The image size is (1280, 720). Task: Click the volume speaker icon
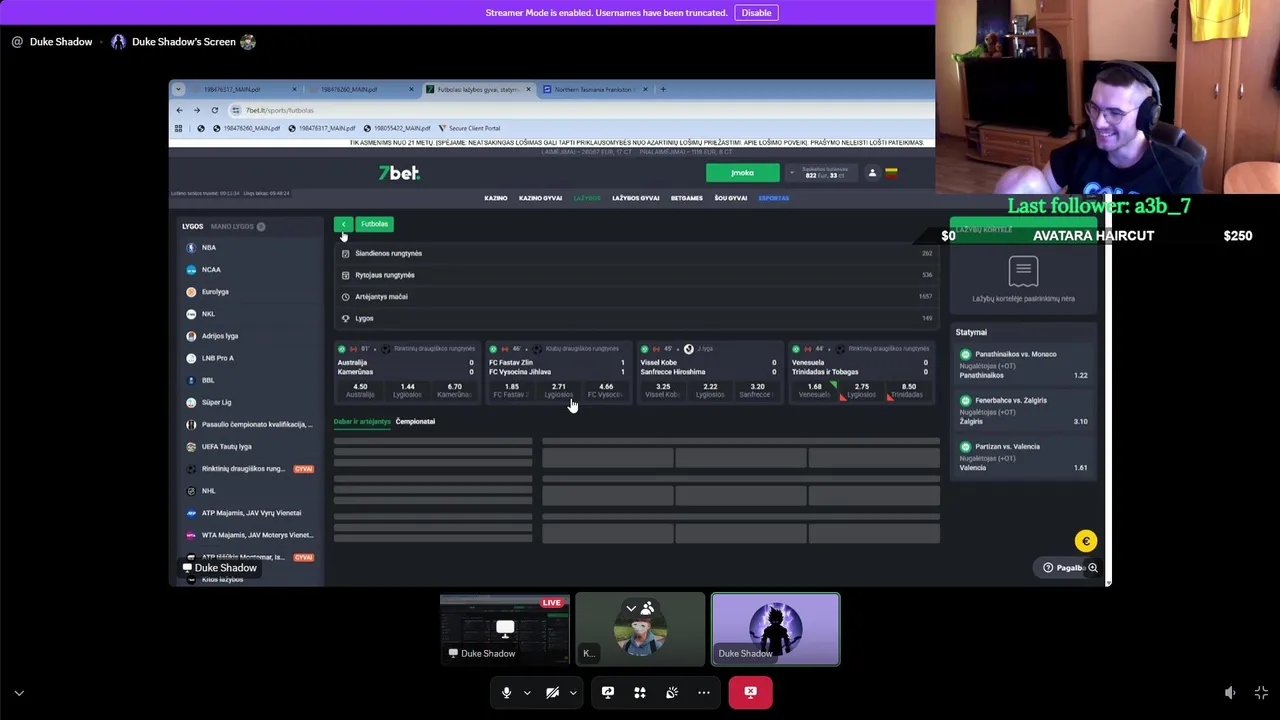(x=1230, y=692)
